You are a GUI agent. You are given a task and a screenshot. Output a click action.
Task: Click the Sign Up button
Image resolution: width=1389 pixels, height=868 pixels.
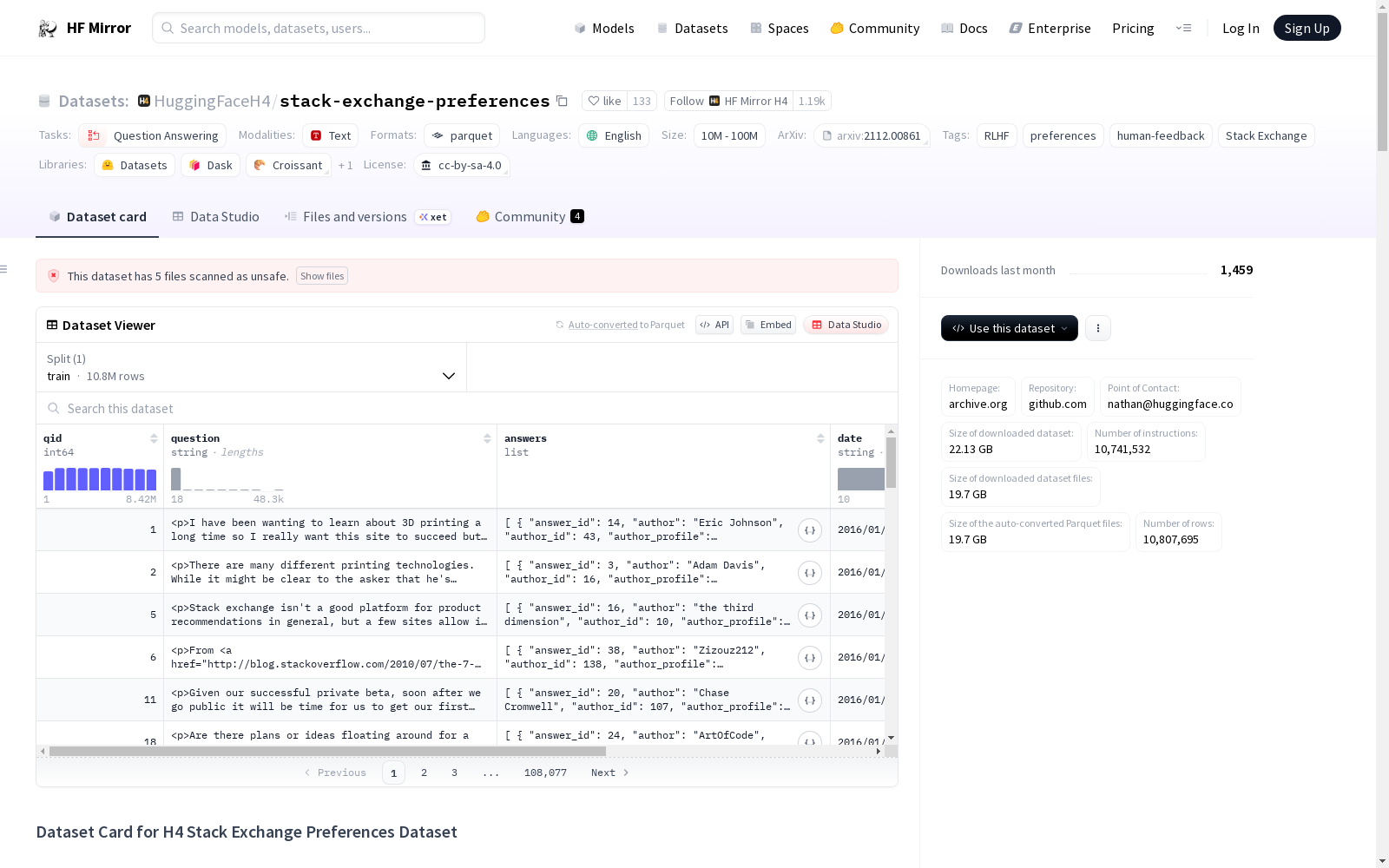tap(1307, 28)
